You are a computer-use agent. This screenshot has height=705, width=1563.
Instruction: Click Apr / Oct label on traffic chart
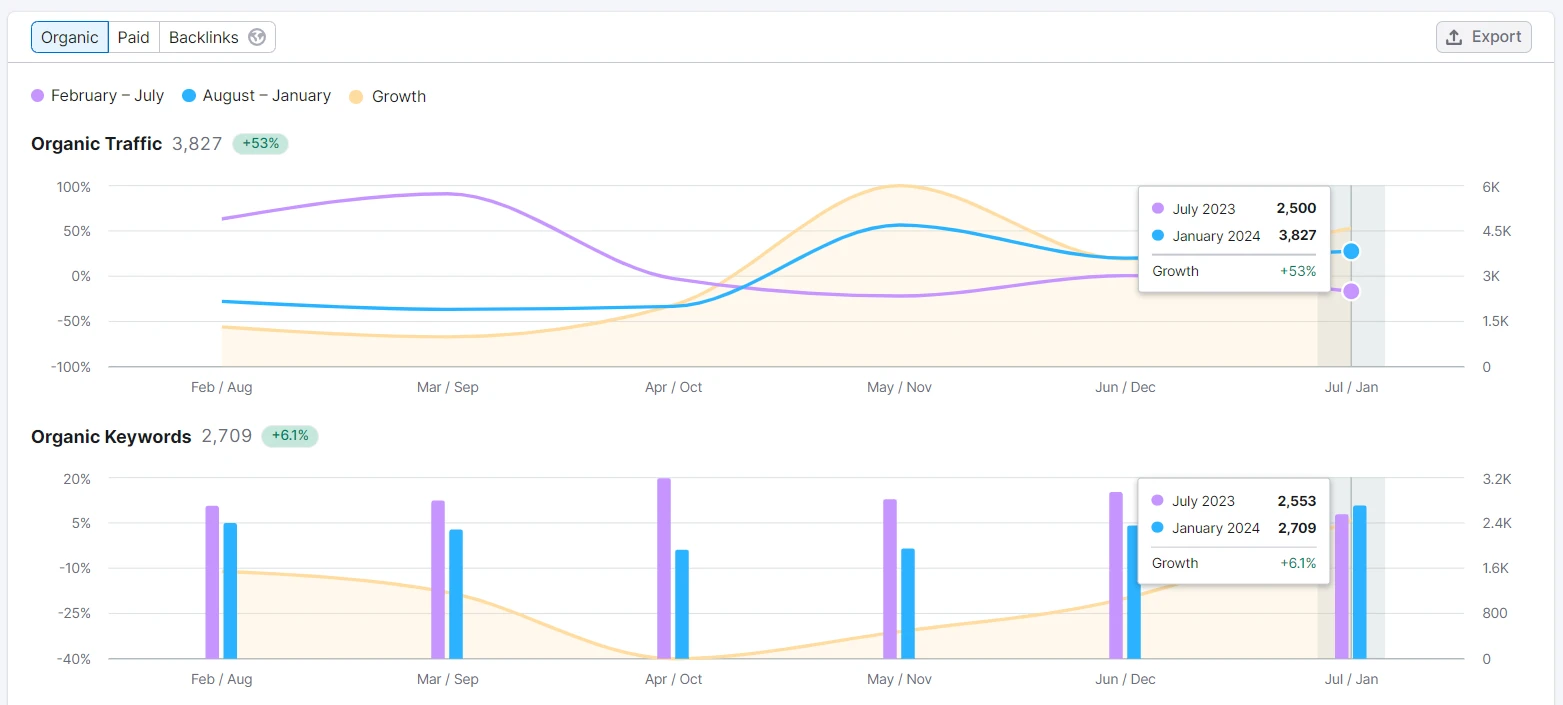(674, 387)
